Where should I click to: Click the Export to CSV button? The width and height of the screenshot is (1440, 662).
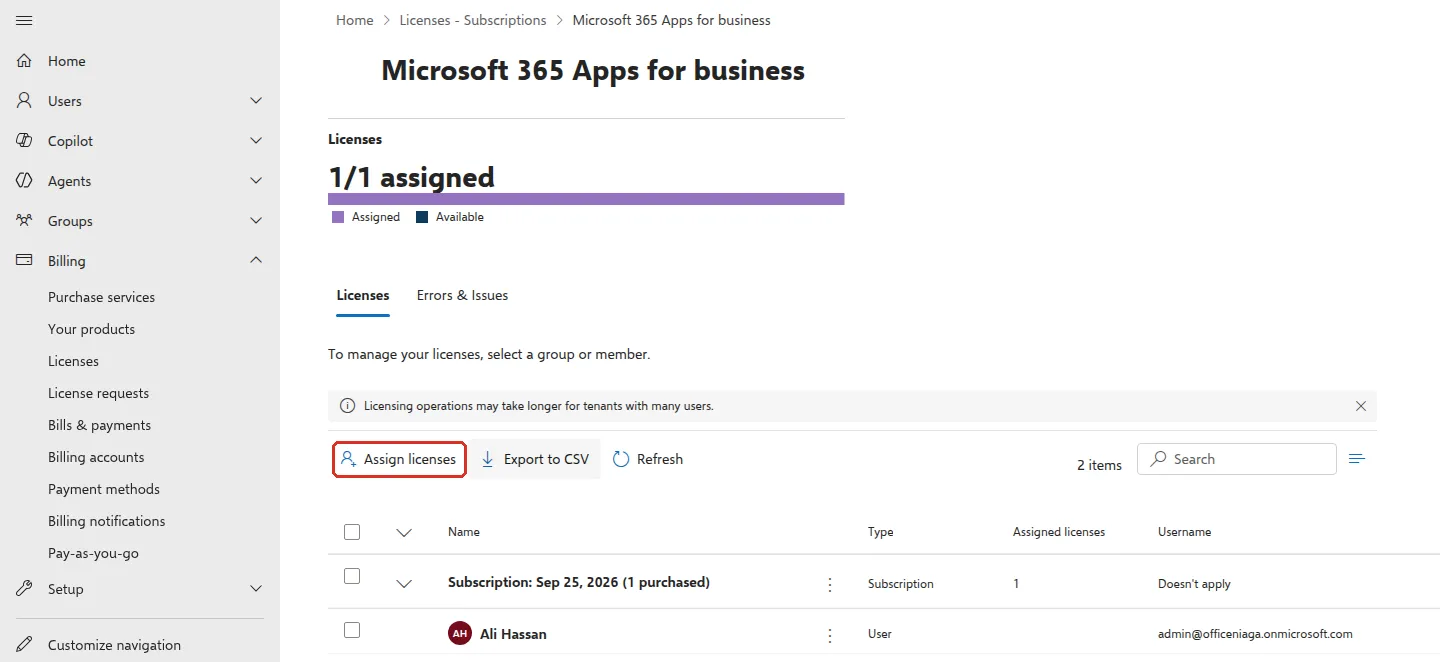point(535,459)
